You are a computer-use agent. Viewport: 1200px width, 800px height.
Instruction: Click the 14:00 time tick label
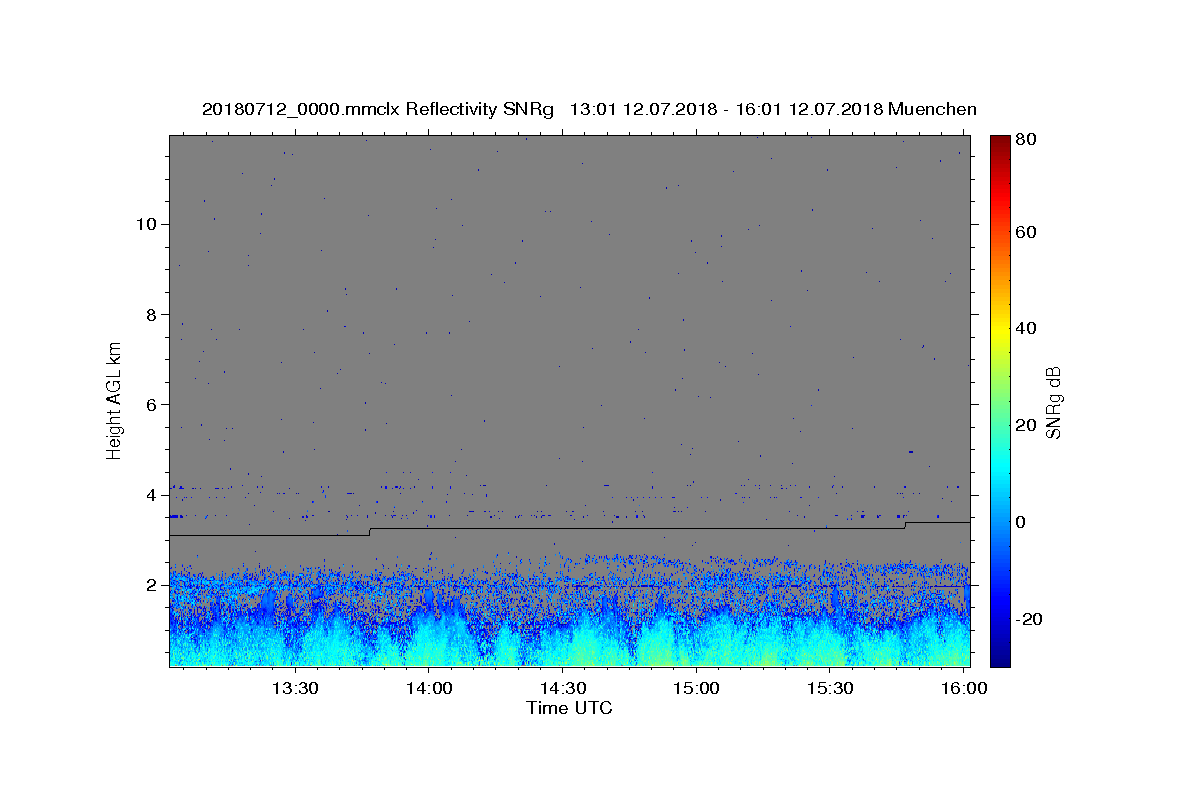pyautogui.click(x=428, y=688)
